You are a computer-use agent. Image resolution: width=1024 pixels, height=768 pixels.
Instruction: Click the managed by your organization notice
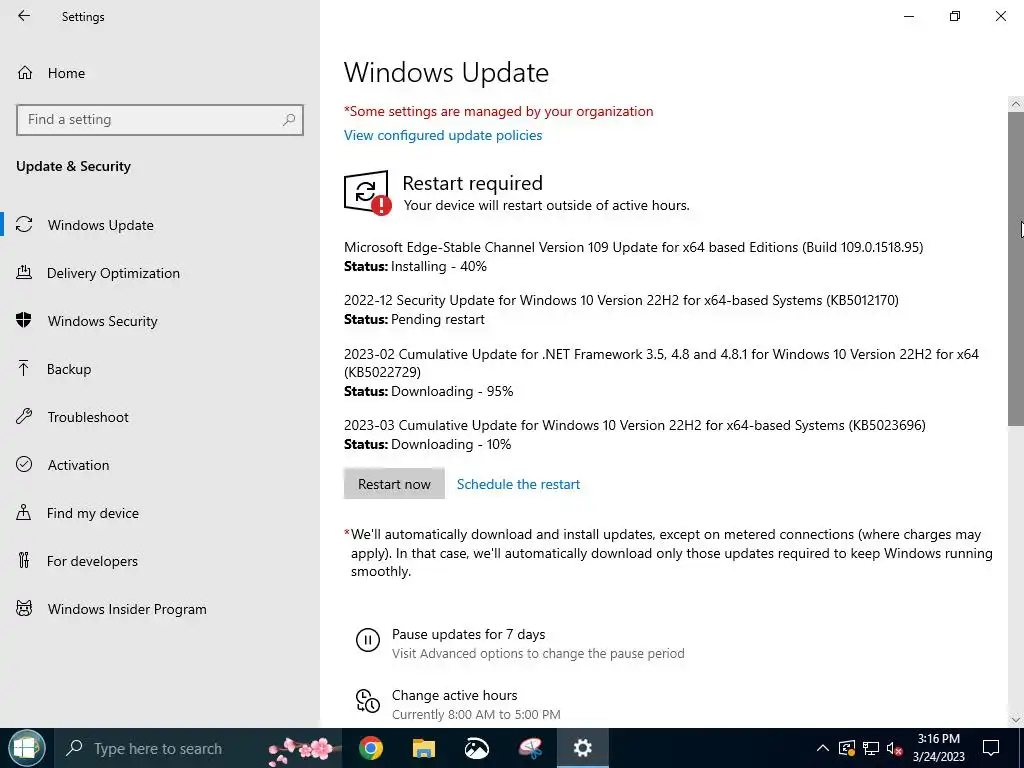(x=498, y=111)
